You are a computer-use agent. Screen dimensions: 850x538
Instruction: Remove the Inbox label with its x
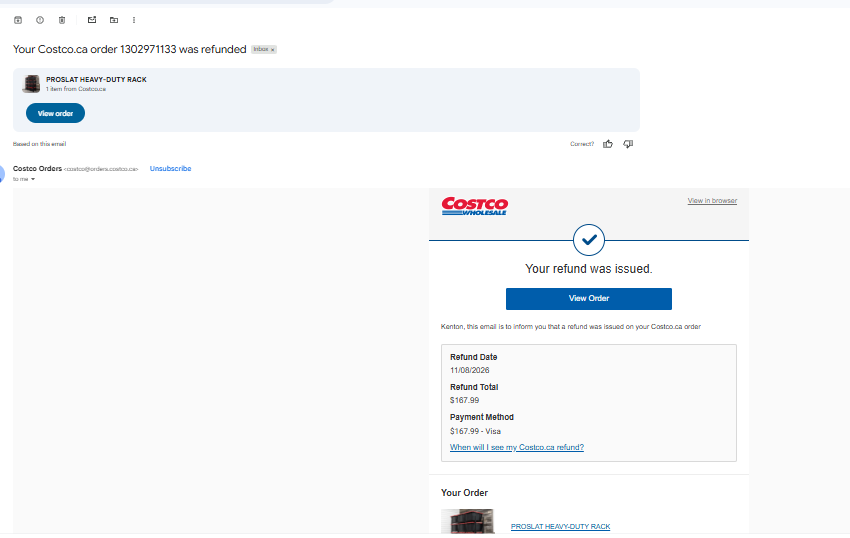(x=273, y=49)
